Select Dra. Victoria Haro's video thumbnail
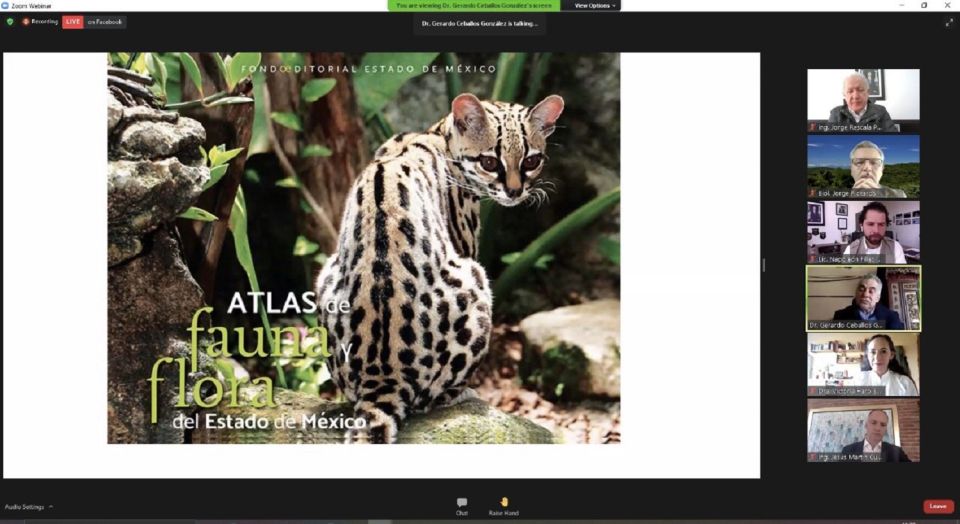Screen dimensions: 960x524 (x=863, y=364)
